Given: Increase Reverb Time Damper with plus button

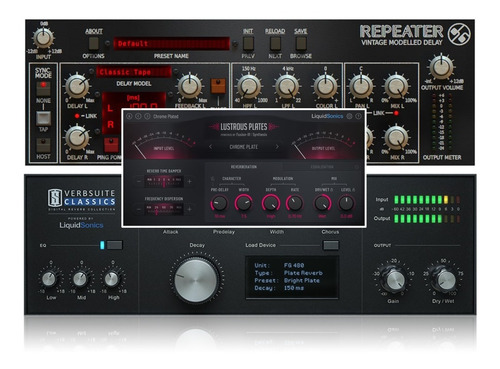Looking at the screenshot, I should click(x=189, y=182).
